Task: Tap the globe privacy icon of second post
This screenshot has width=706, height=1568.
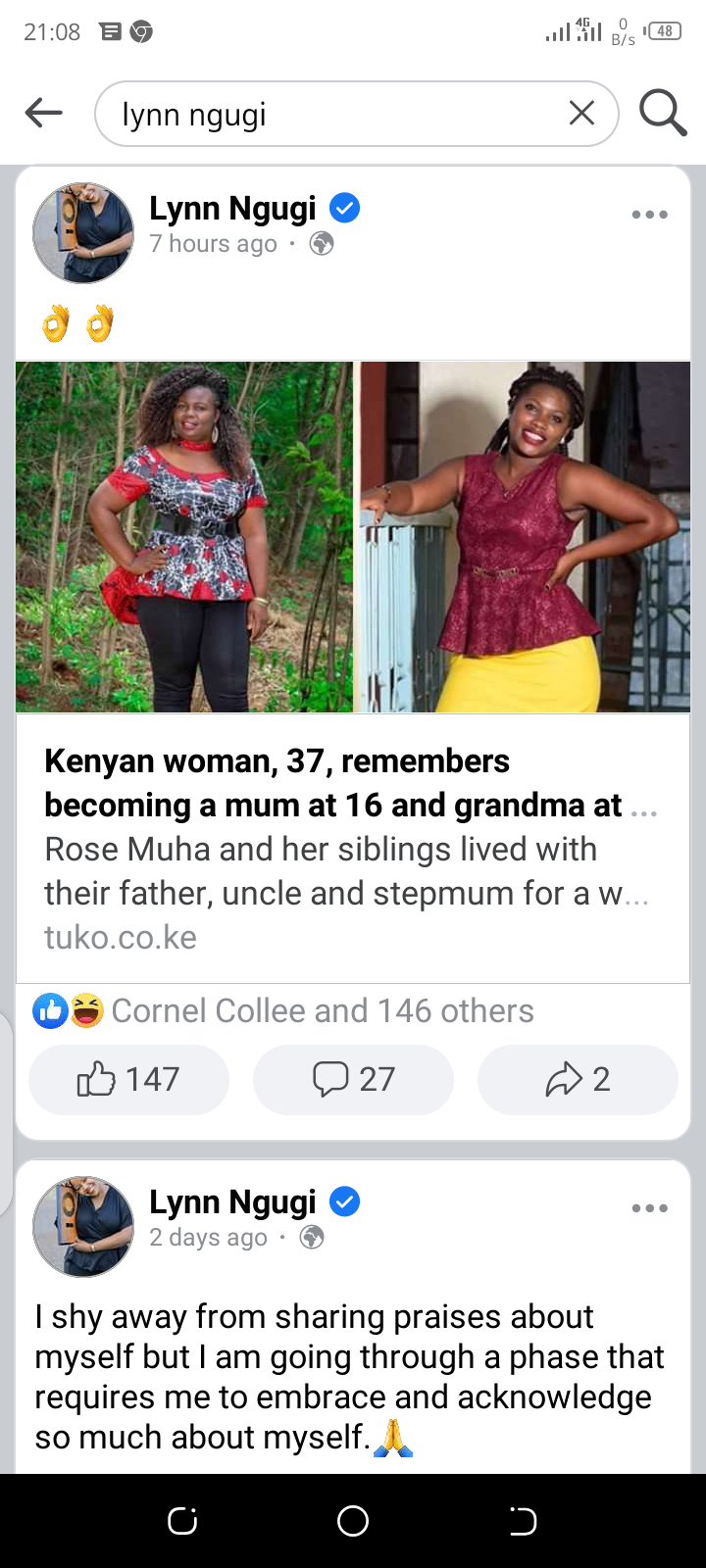Action: [312, 1238]
